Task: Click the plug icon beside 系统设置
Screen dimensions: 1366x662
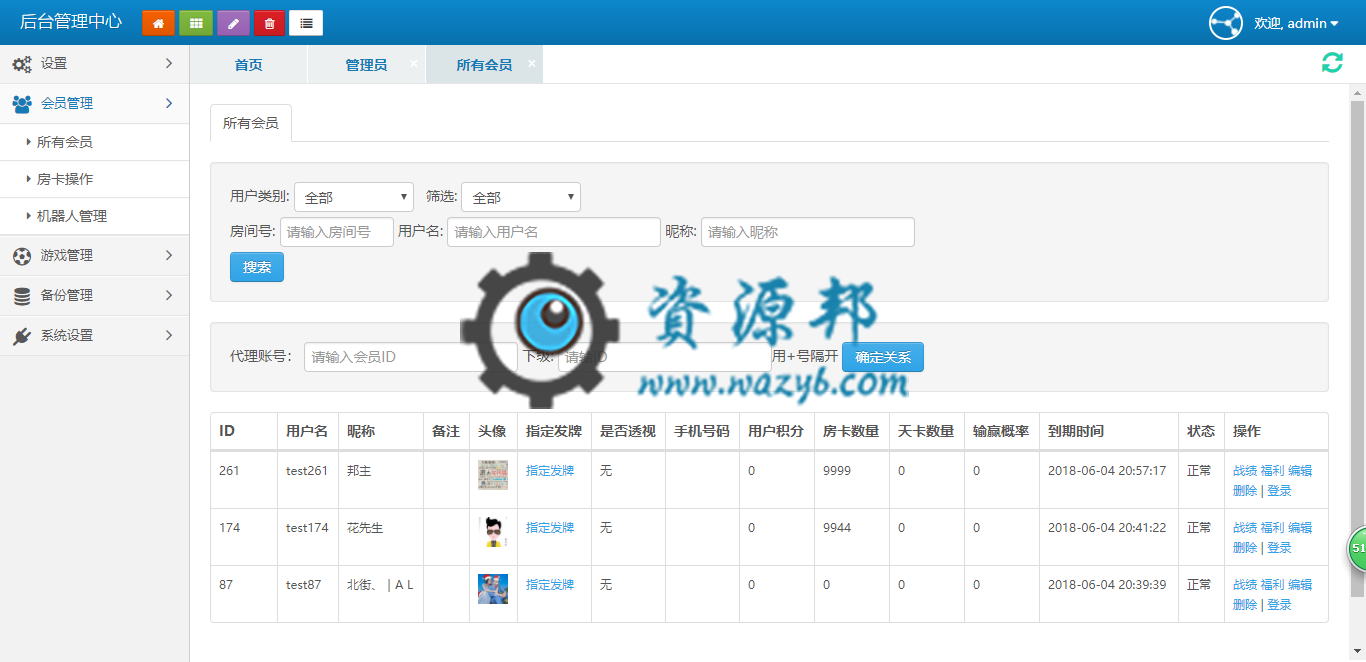Action: pyautogui.click(x=22, y=336)
